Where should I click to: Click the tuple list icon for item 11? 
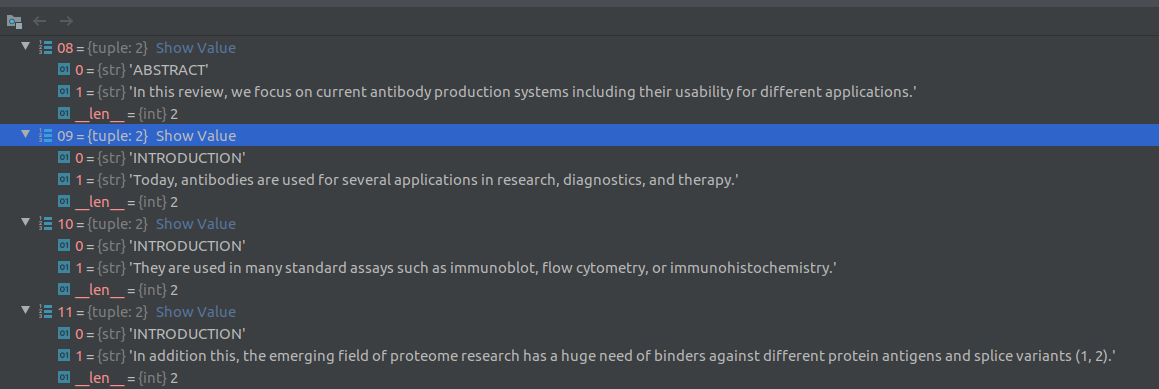(x=46, y=311)
